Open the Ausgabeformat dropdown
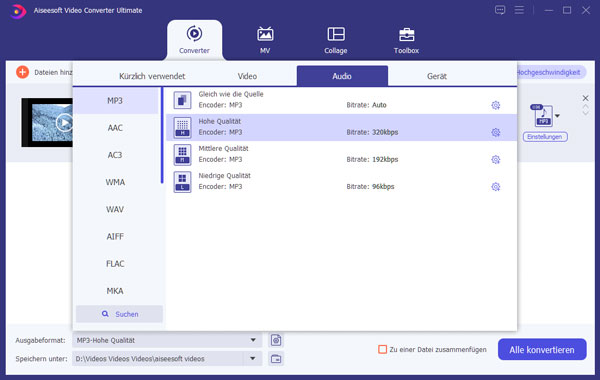The width and height of the screenshot is (600, 380). (167, 340)
